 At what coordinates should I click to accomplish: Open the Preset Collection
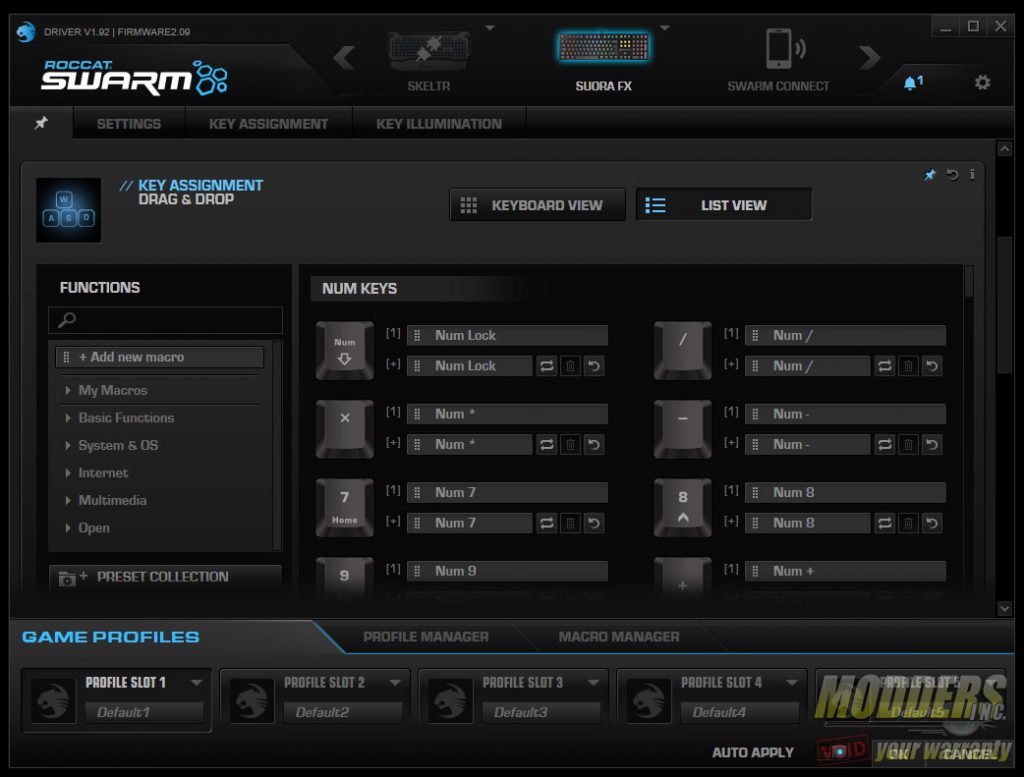(x=165, y=577)
